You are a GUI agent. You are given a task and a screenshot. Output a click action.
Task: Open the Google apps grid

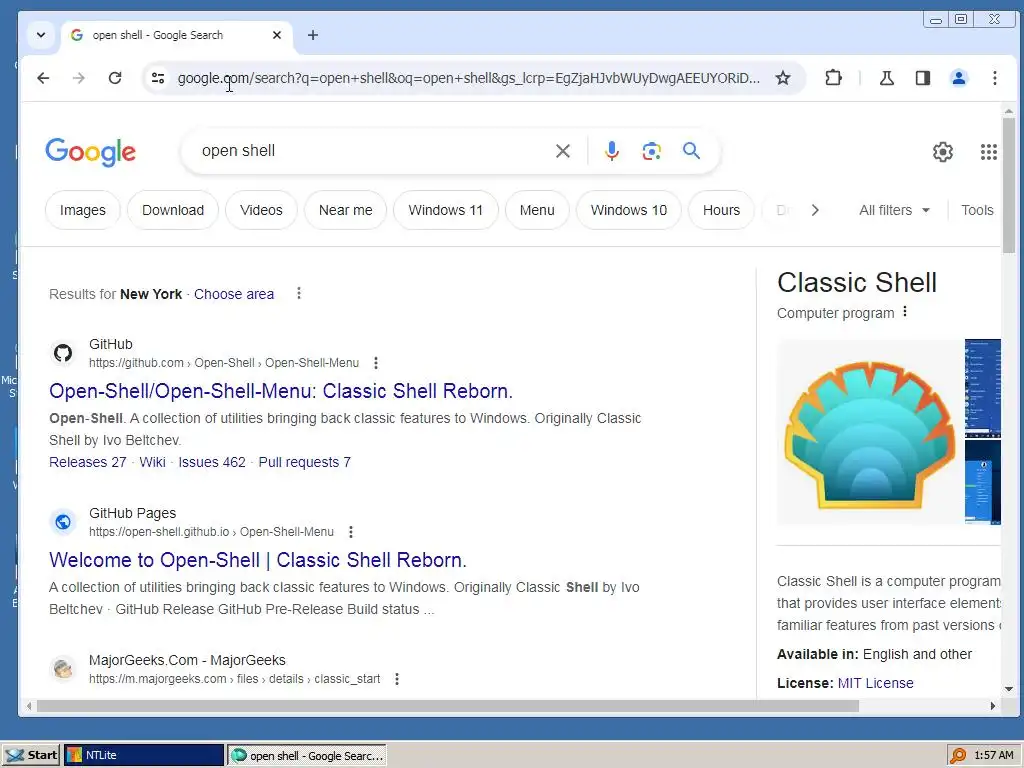[988, 152]
